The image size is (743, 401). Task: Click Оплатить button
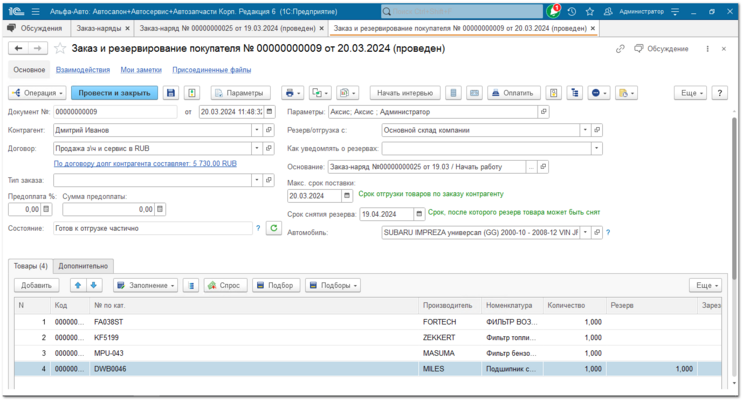click(x=514, y=93)
